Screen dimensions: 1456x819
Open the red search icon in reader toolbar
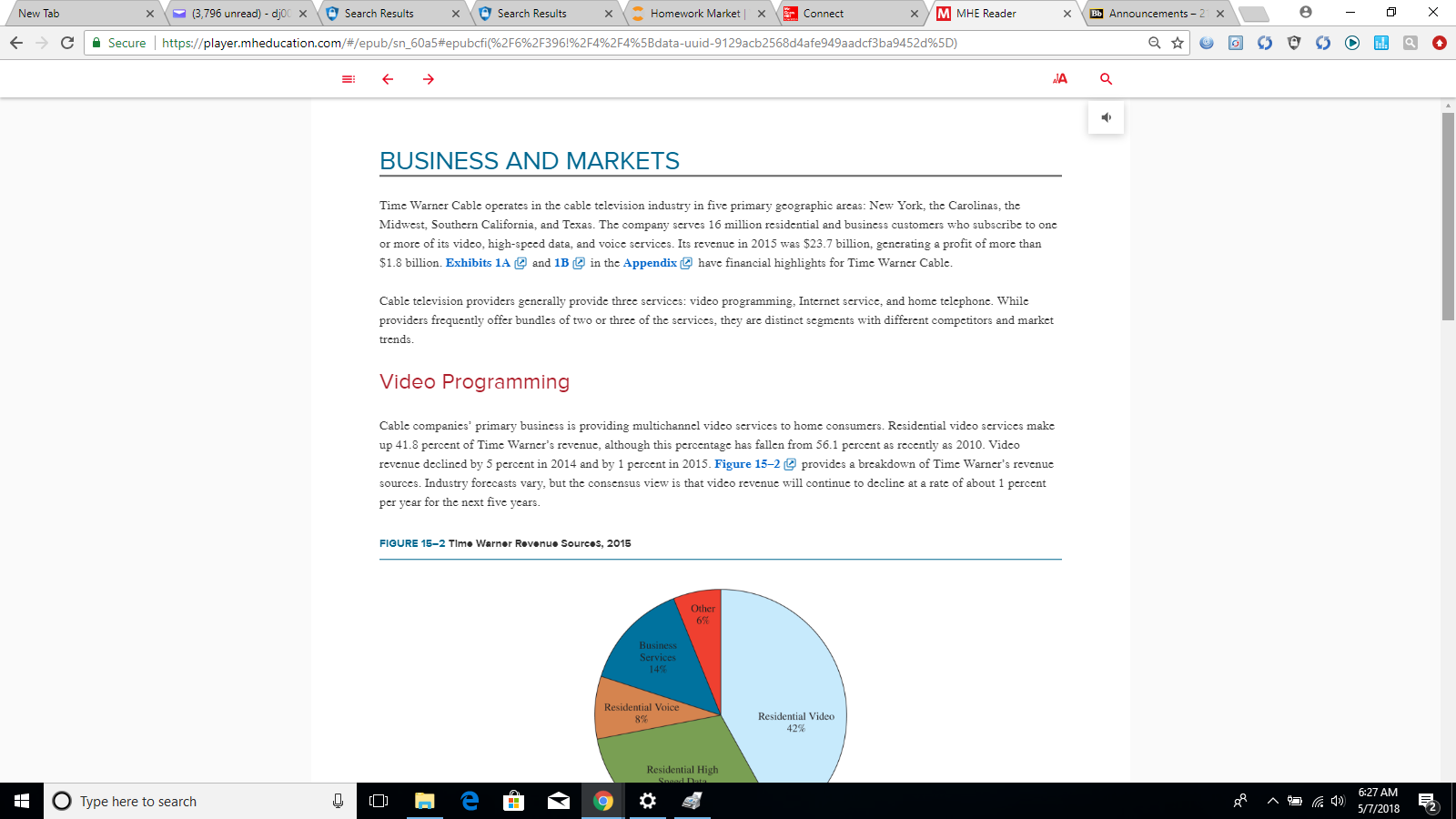coord(1107,79)
